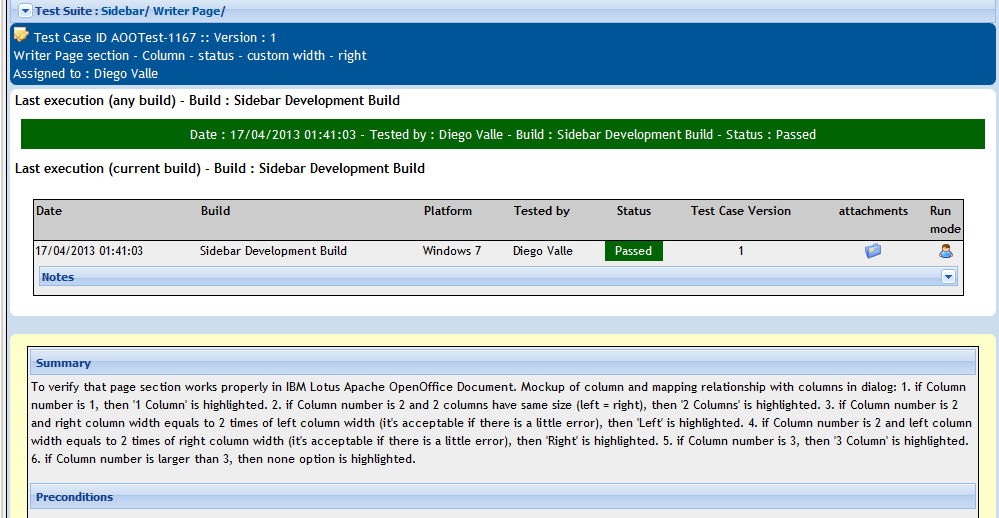Click the green Passed status cell
Image resolution: width=999 pixels, height=518 pixels.
point(634,251)
